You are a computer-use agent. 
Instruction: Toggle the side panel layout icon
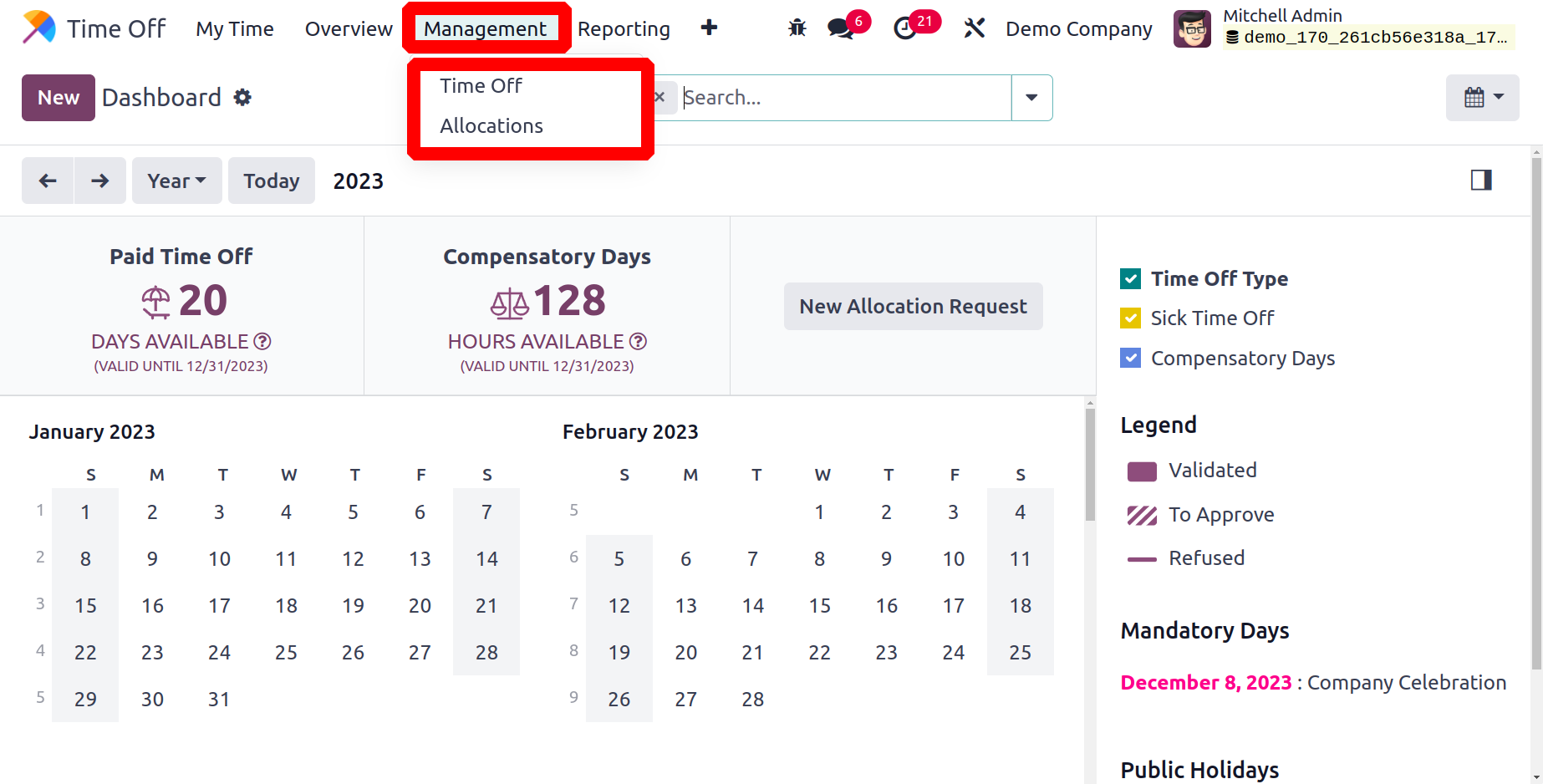(x=1481, y=180)
